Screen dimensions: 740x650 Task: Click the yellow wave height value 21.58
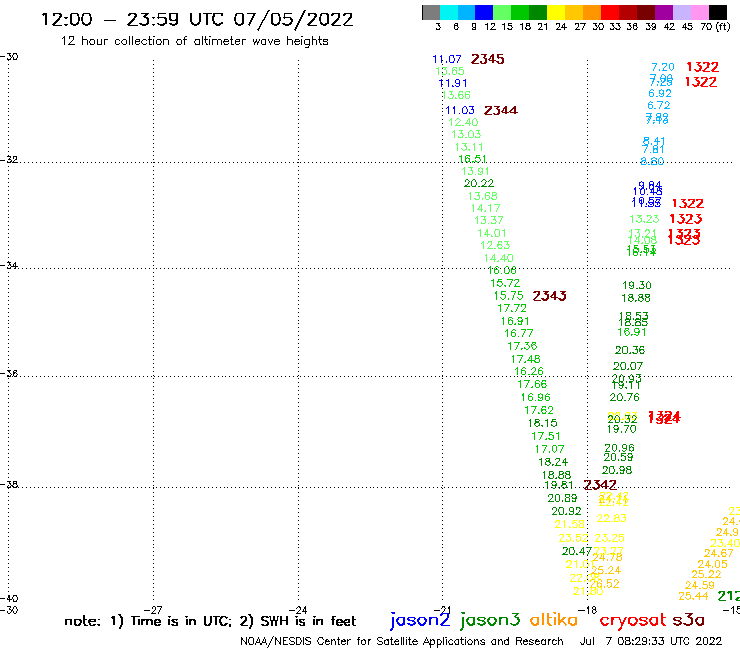(569, 524)
